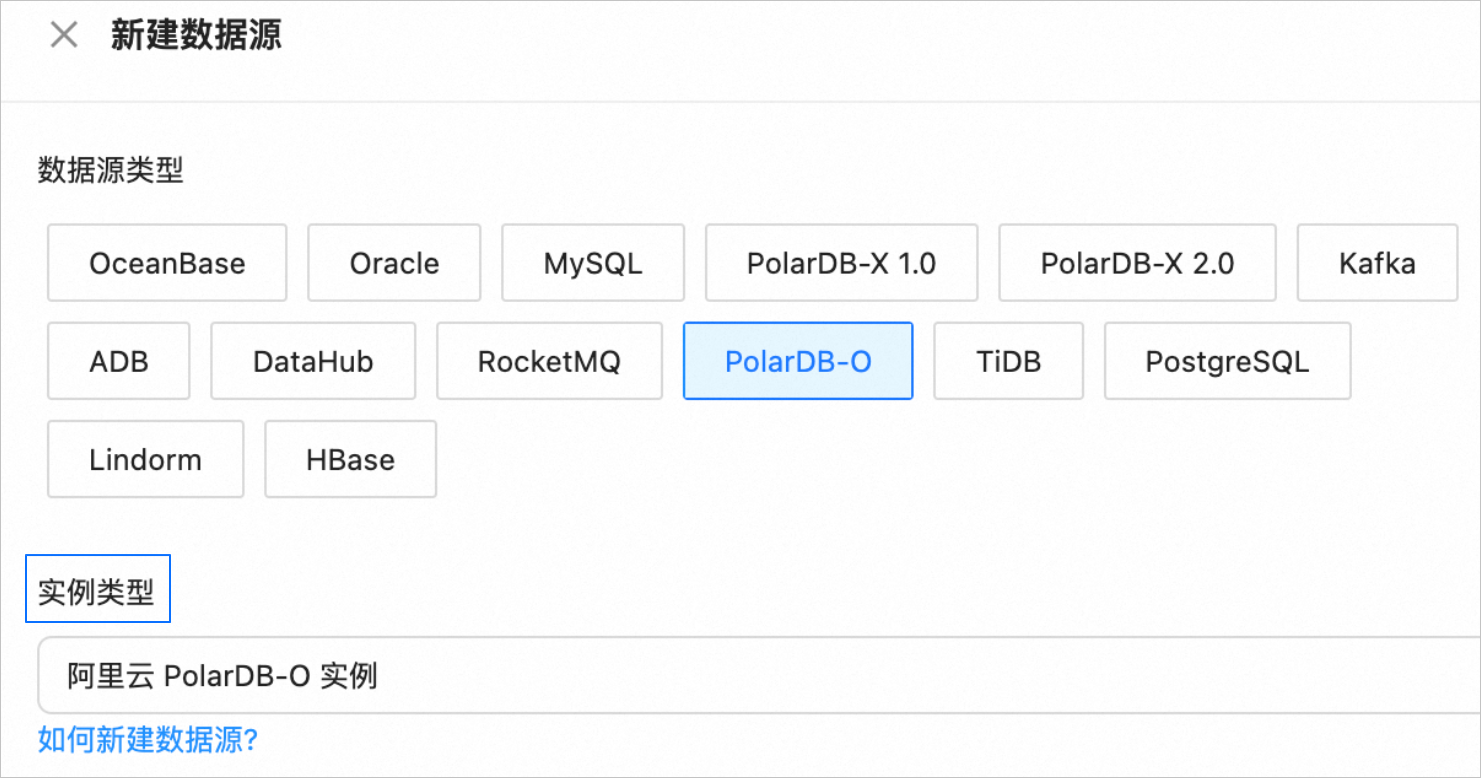Choose HBase data source type
Screen dimensions: 1481x778
350,459
